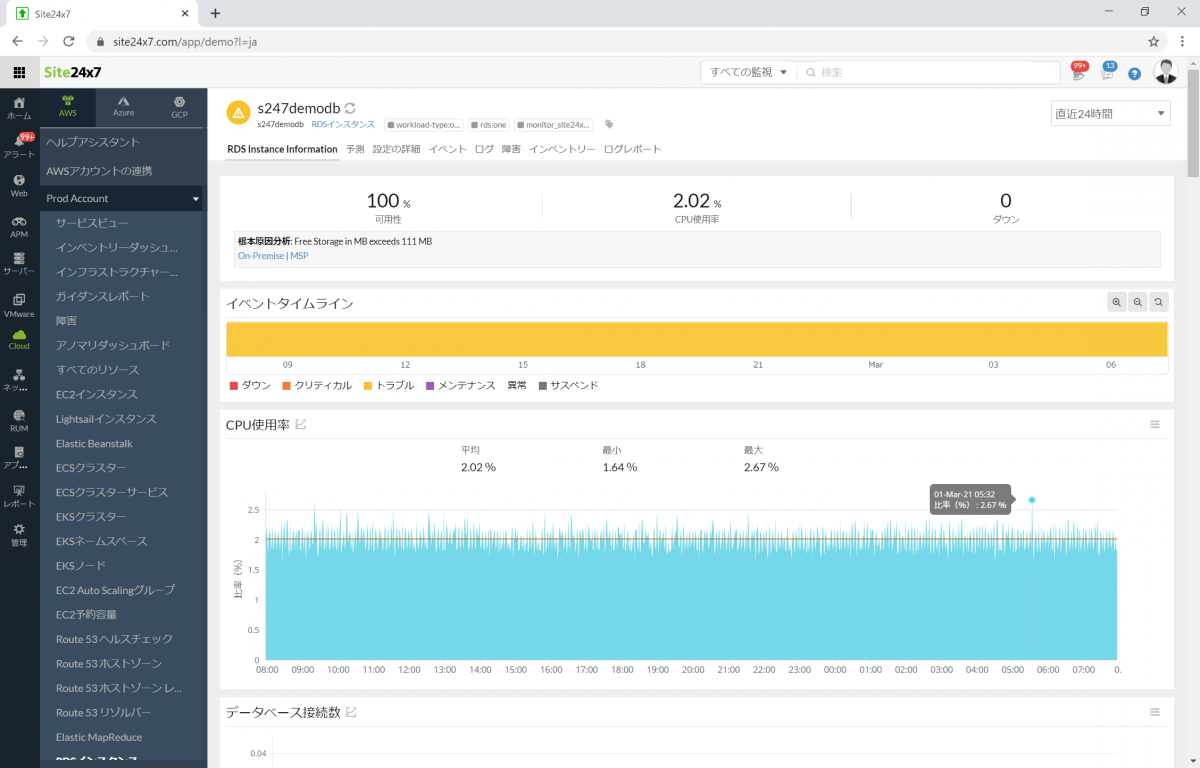Screen dimensions: 1200x768
Task: Click the 検索 search field
Action: [x=930, y=72]
